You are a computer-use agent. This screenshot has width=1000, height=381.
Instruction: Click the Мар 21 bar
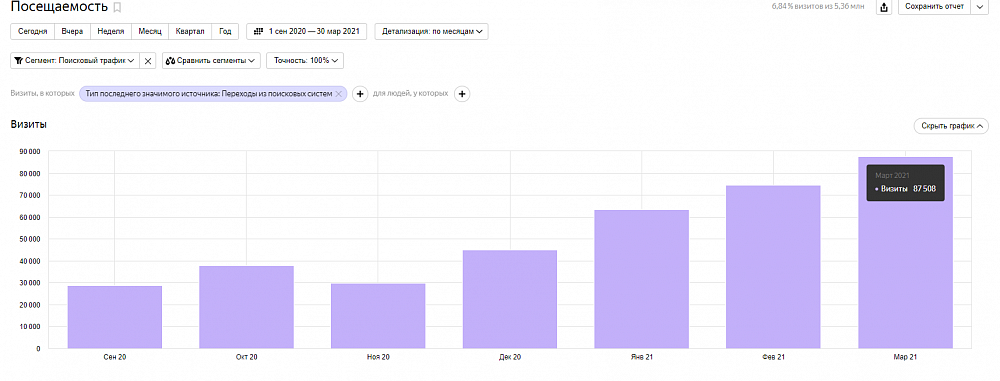[x=905, y=253]
